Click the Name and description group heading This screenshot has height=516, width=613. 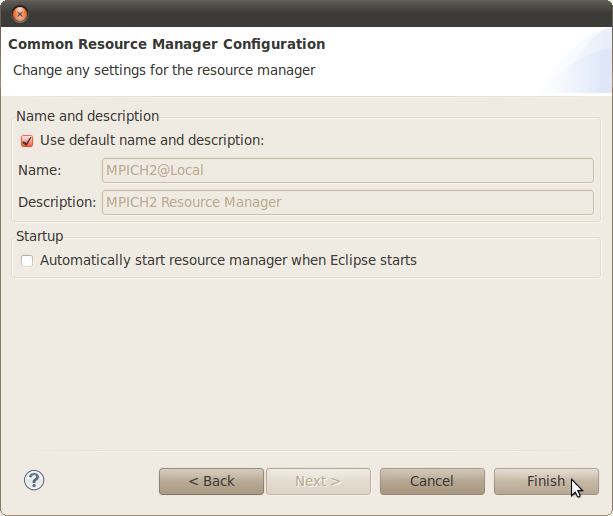click(x=88, y=116)
